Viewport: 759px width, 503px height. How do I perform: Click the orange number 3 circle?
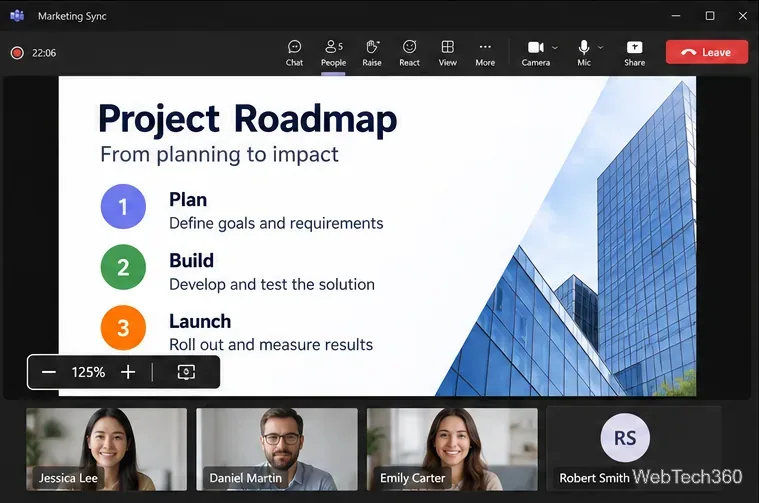coord(123,328)
